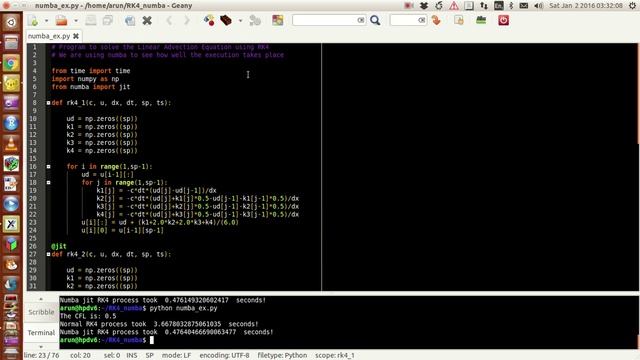Open the sound volume tray indicator
This screenshot has width=640, height=360.
point(539,6)
